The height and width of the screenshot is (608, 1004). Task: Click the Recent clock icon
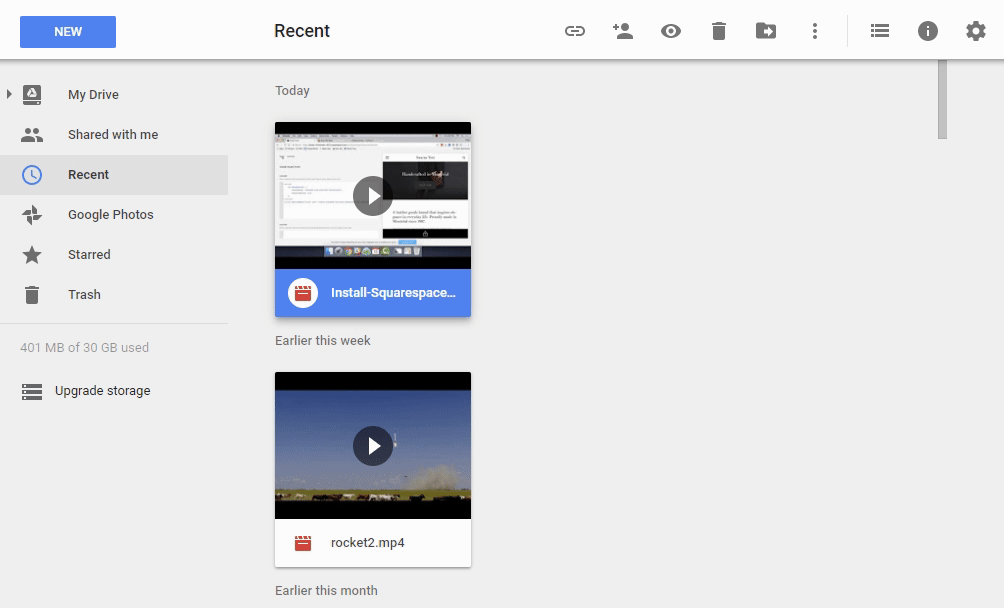32,175
